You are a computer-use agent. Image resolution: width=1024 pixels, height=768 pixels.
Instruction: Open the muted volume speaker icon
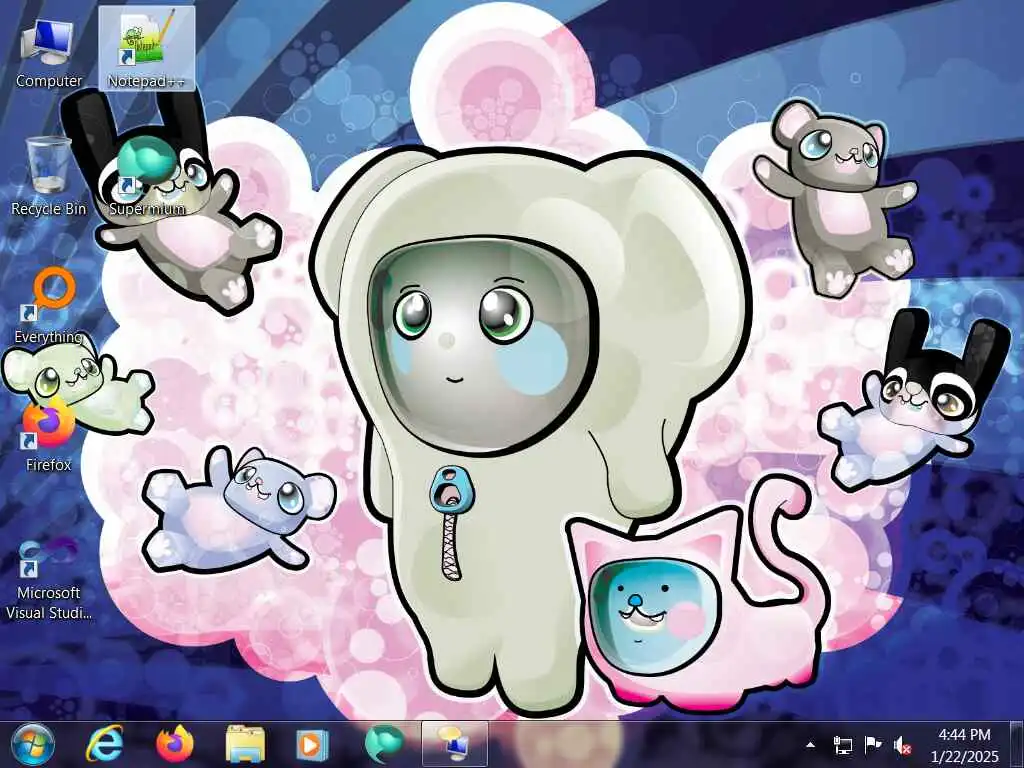903,744
